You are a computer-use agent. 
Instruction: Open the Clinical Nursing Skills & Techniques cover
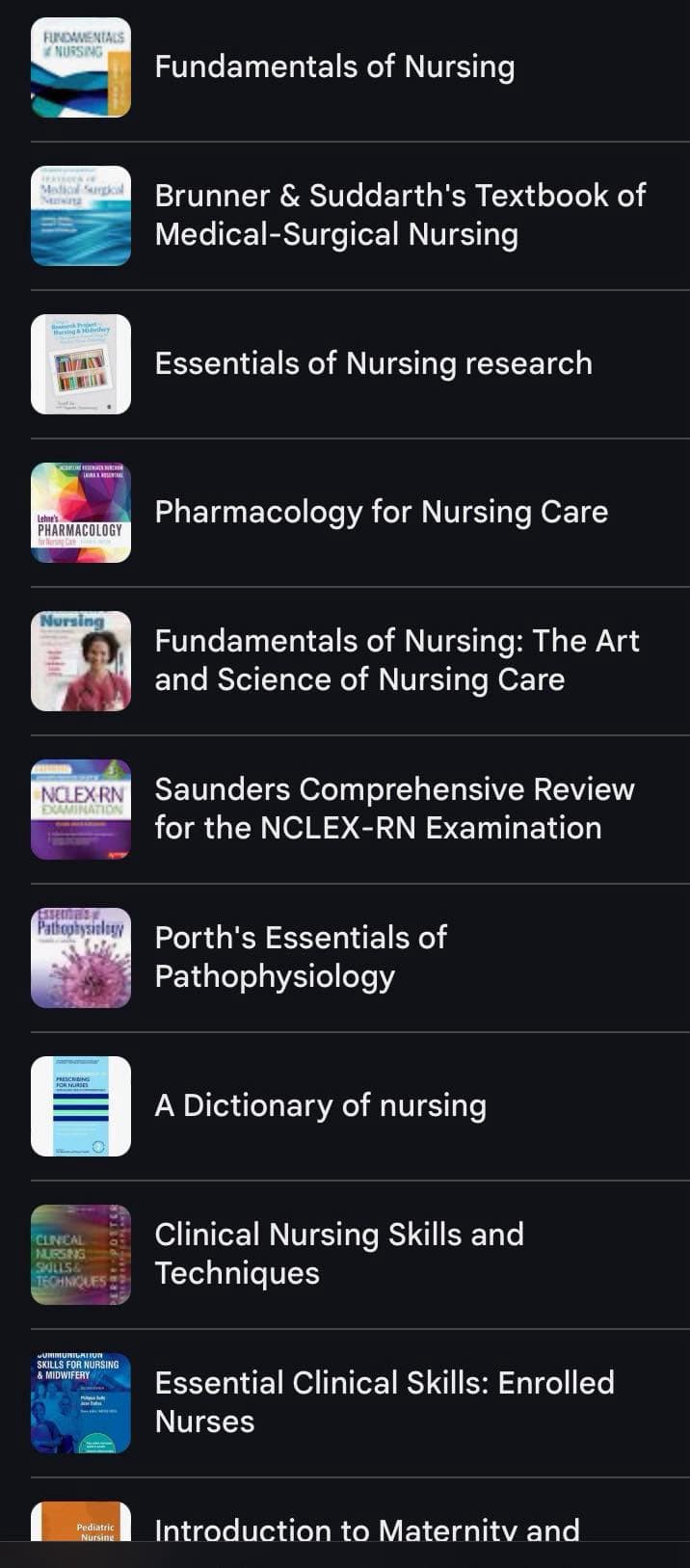[81, 1255]
